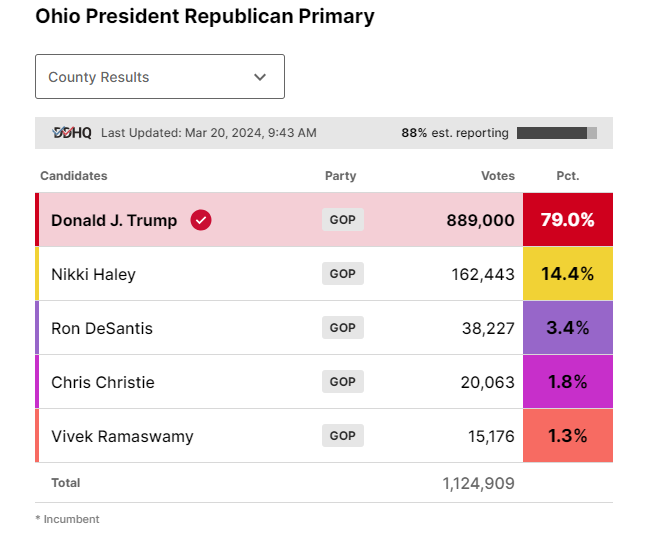The height and width of the screenshot is (534, 655).
Task: Click Nikki Haley's GOP party badge
Action: click(342, 274)
